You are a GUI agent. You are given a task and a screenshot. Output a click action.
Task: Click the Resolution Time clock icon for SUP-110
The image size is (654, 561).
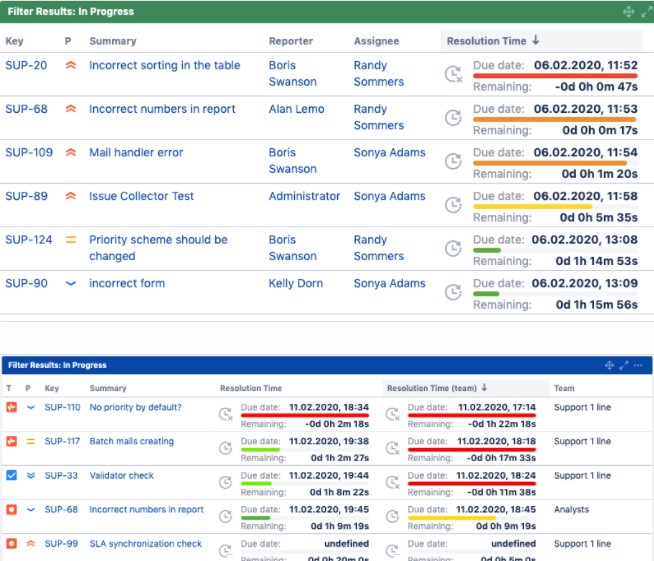pos(226,414)
